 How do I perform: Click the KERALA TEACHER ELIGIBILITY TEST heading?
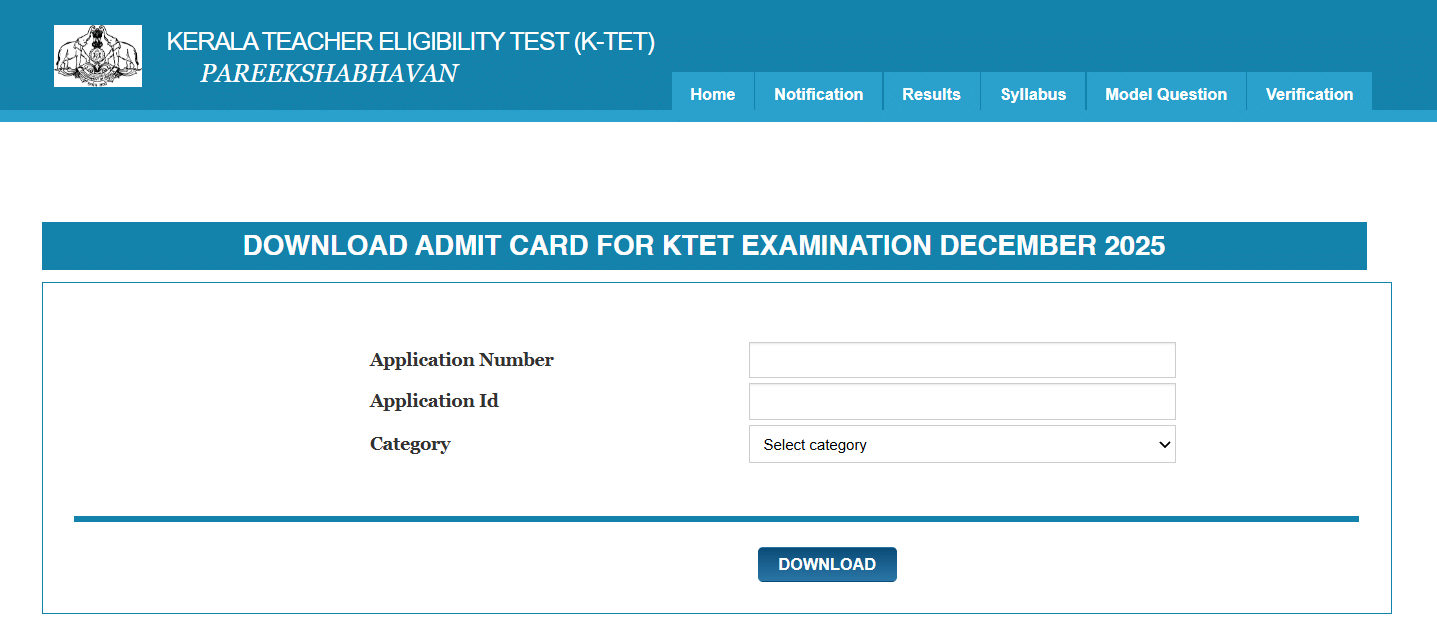(412, 42)
